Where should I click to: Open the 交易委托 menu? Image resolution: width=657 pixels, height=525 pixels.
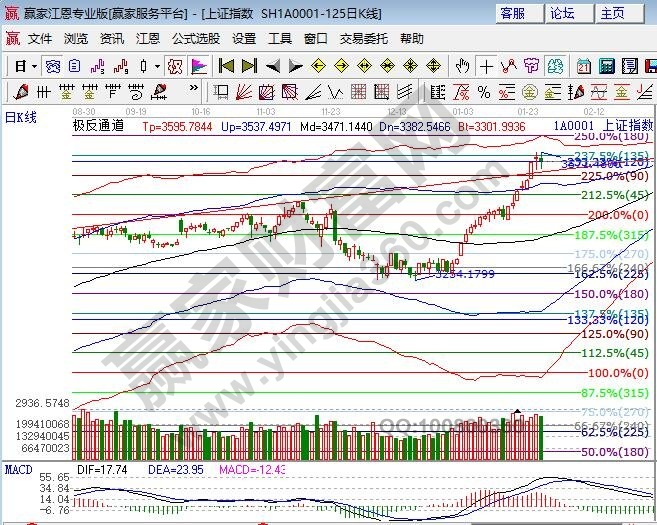(x=362, y=38)
